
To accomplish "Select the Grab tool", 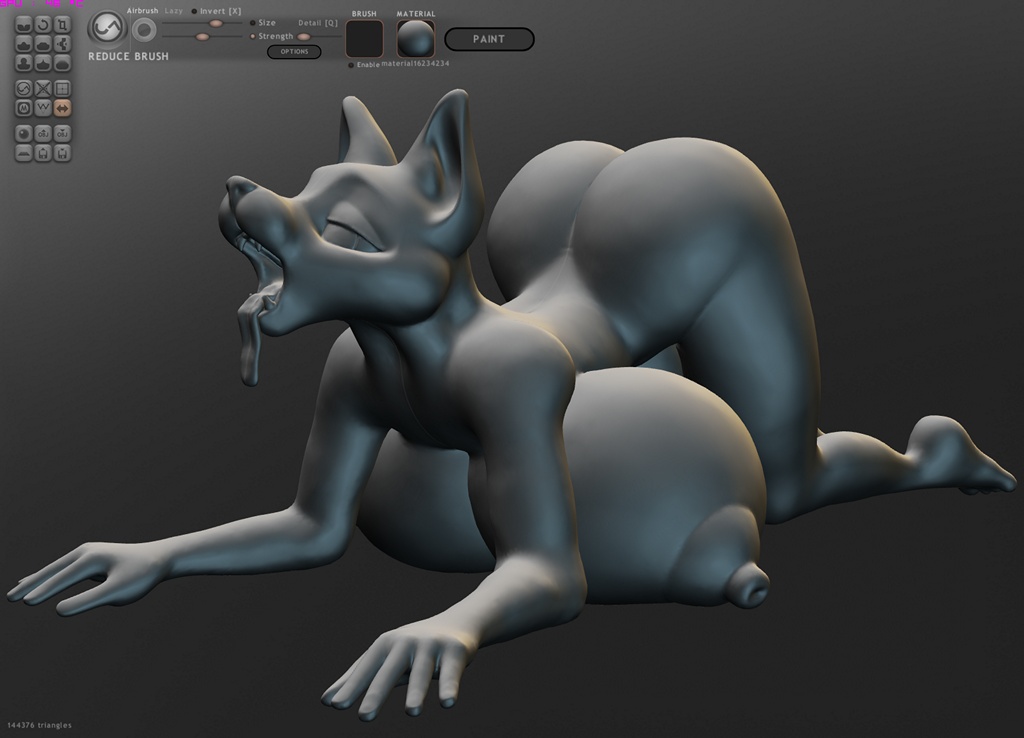I will click(62, 44).
